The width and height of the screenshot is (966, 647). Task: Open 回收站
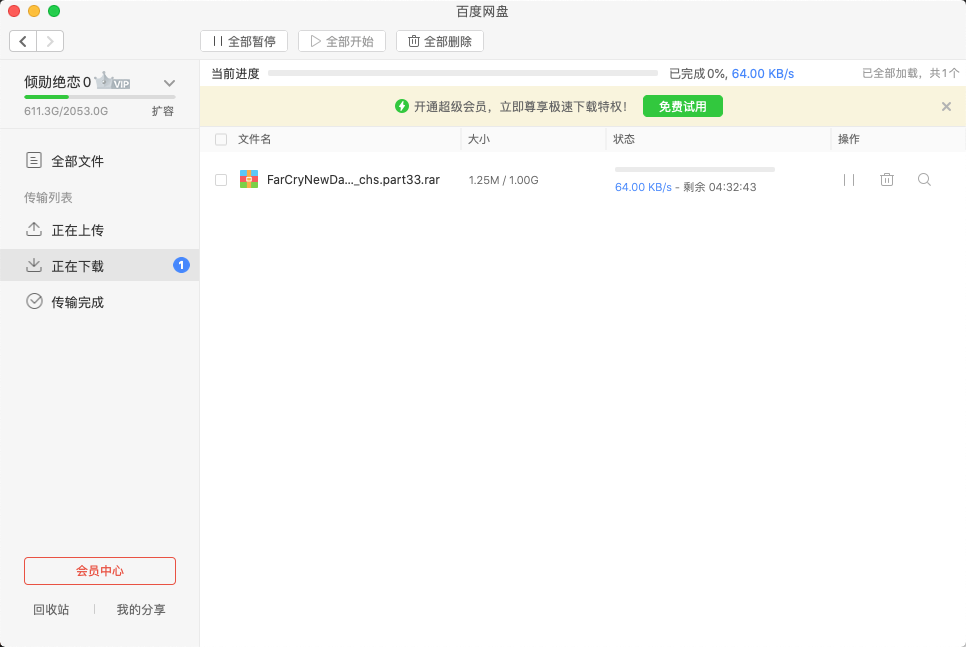coord(51,609)
